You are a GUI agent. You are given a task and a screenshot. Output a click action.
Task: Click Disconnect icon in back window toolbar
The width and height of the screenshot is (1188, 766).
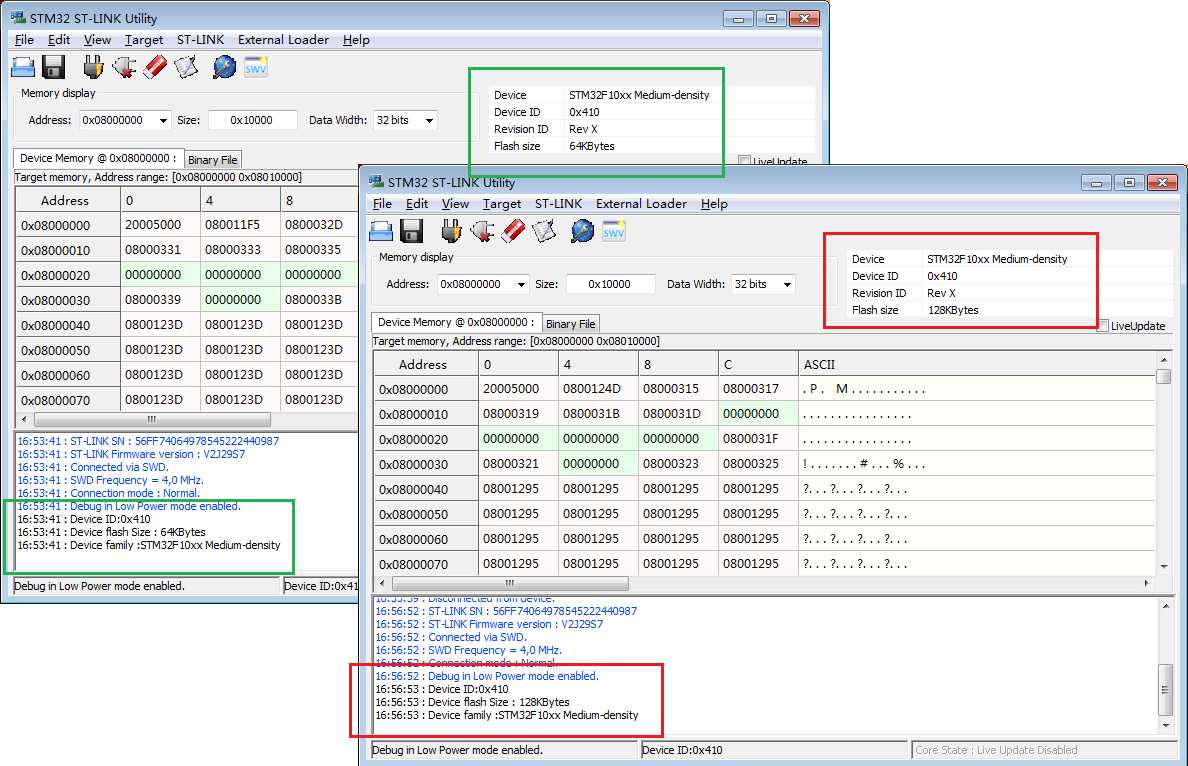click(x=123, y=67)
